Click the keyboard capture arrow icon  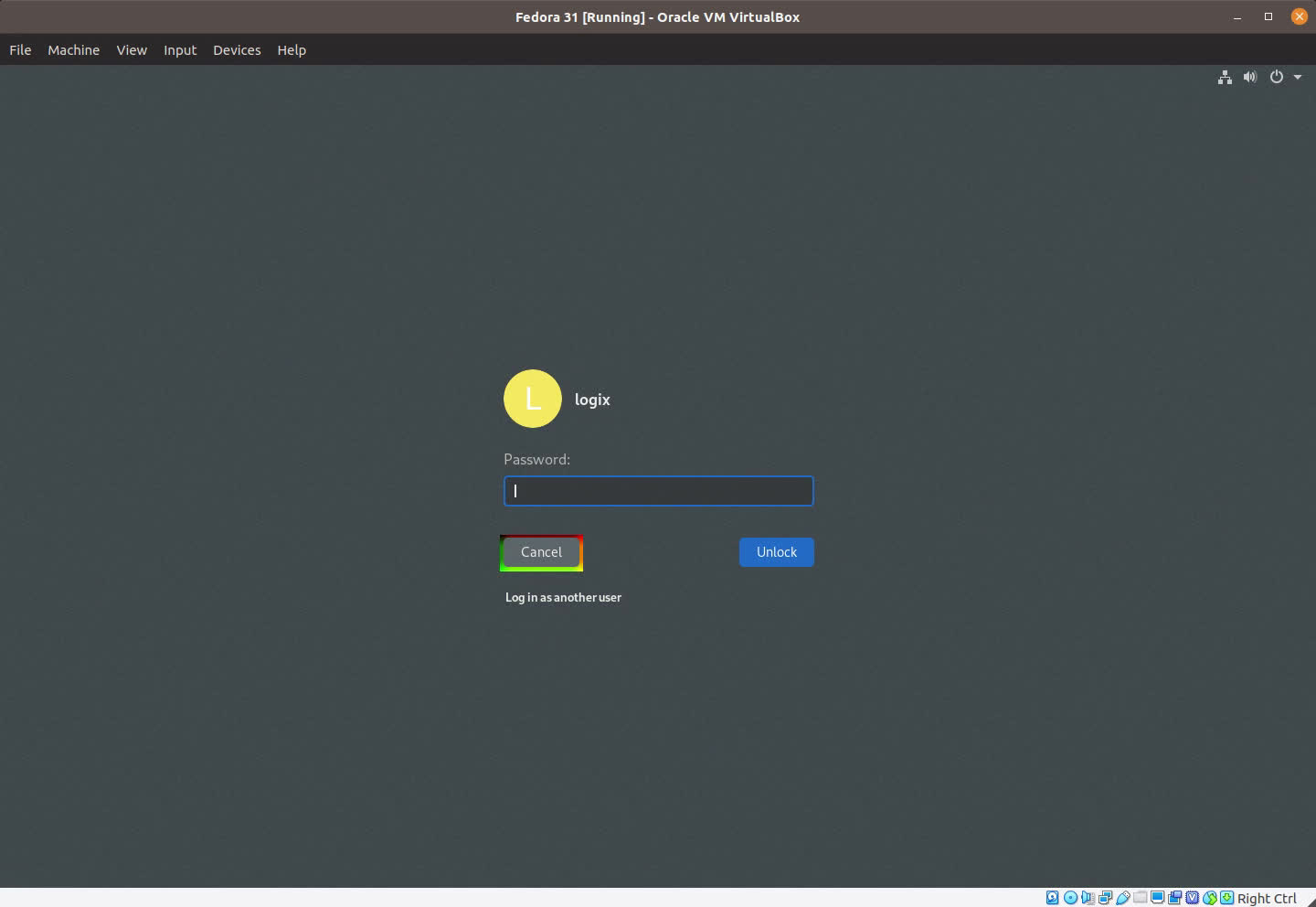(1226, 898)
